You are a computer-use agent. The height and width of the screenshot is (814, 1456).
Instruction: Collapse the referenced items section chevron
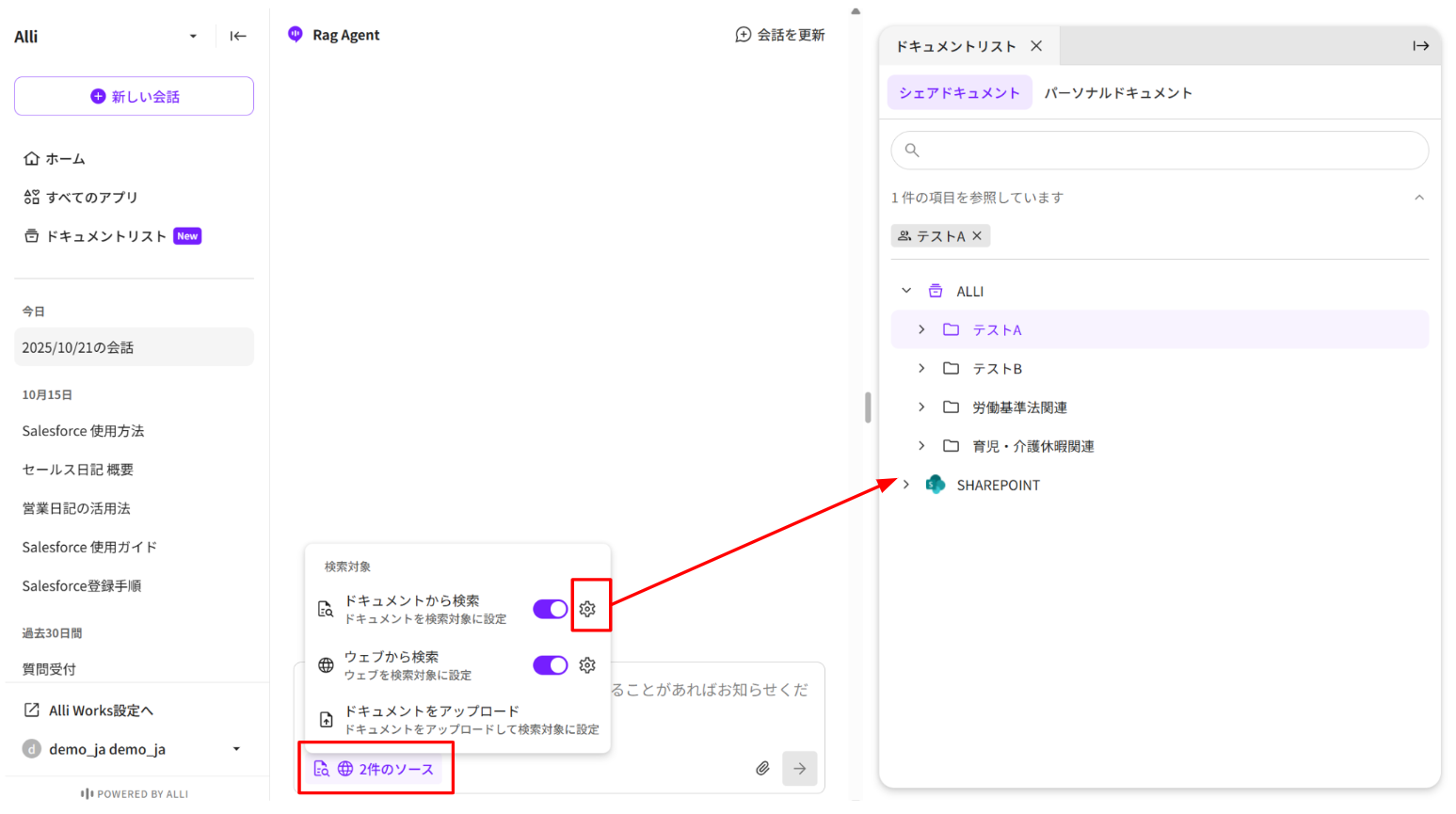1418,198
